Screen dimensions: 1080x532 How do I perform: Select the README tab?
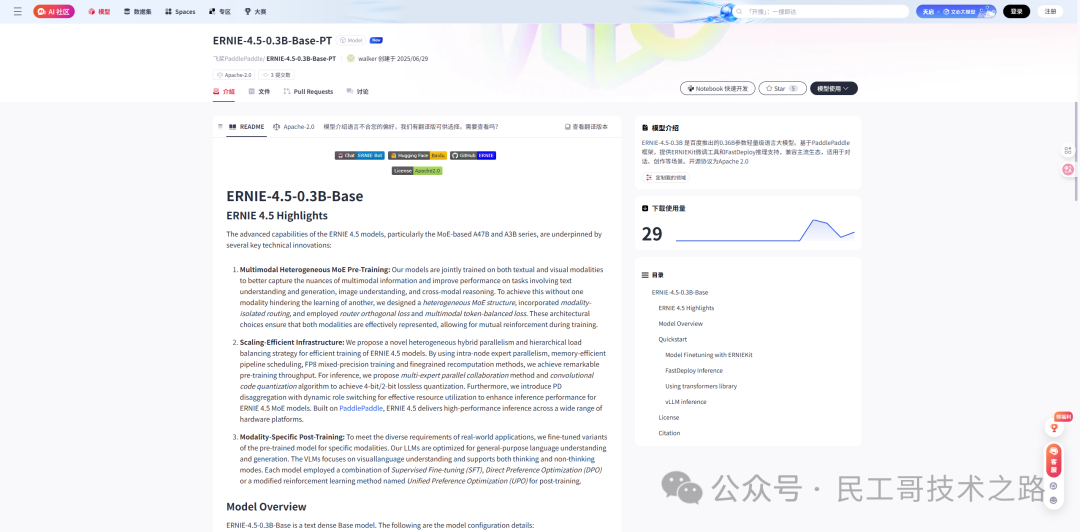tap(246, 127)
